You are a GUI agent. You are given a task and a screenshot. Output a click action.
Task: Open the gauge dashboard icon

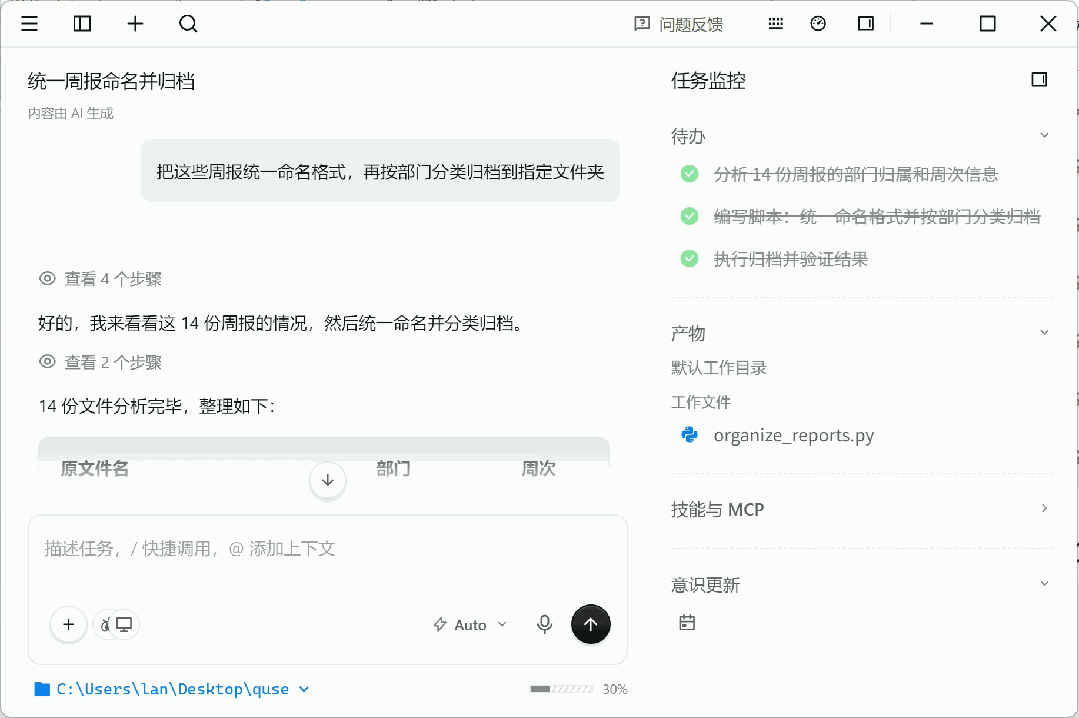coord(818,24)
